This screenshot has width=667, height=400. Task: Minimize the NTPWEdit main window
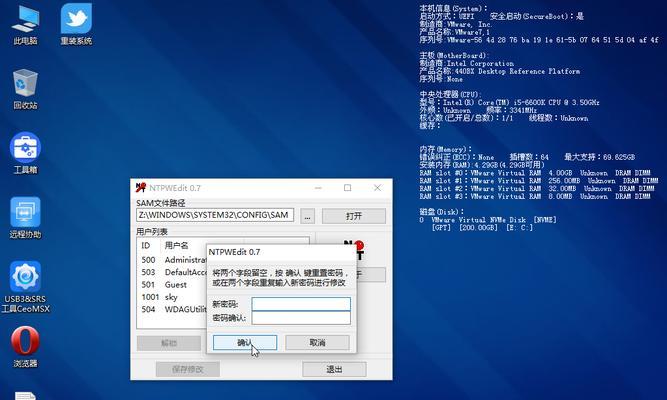click(x=318, y=188)
